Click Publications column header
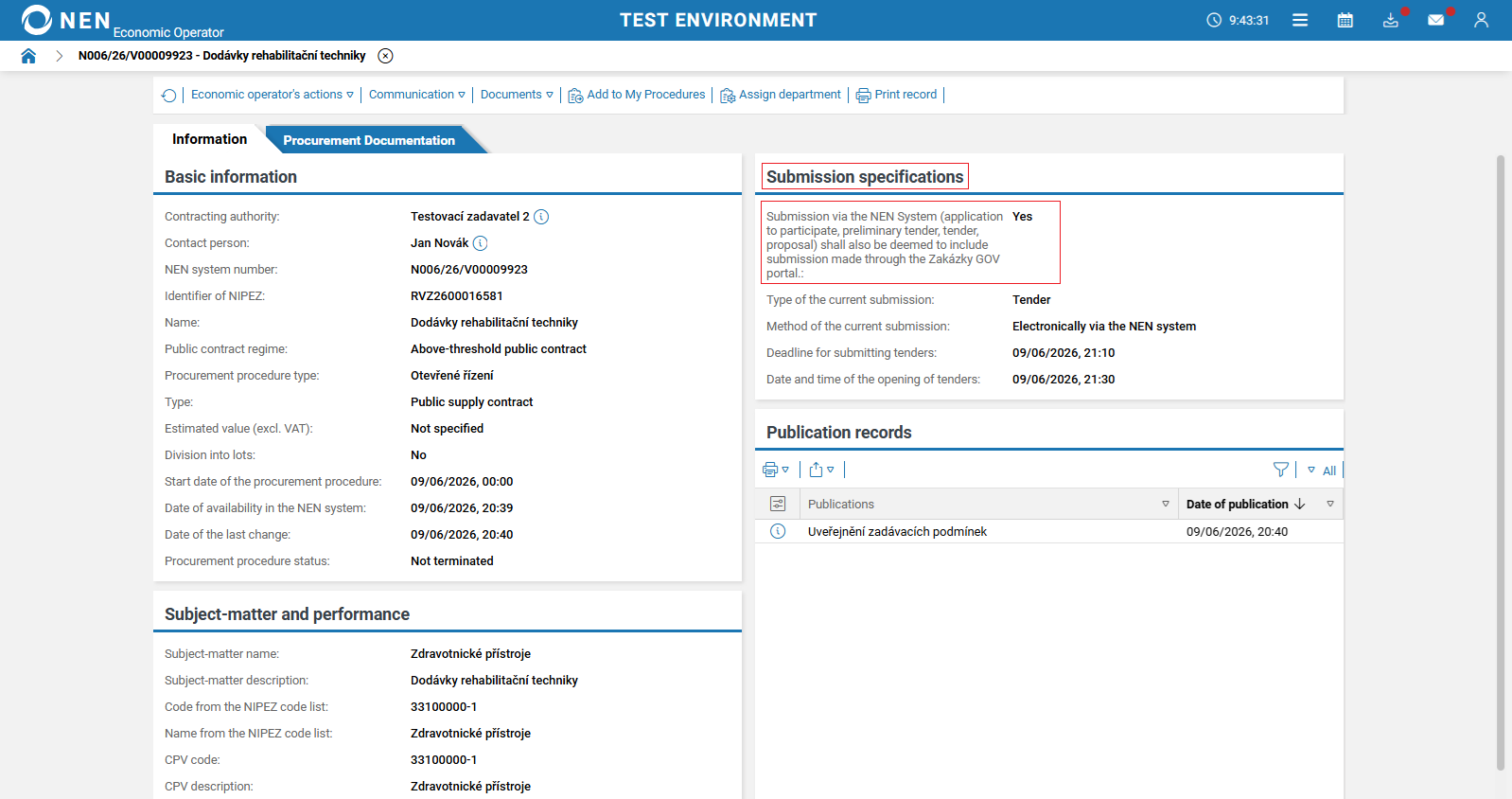 click(841, 505)
